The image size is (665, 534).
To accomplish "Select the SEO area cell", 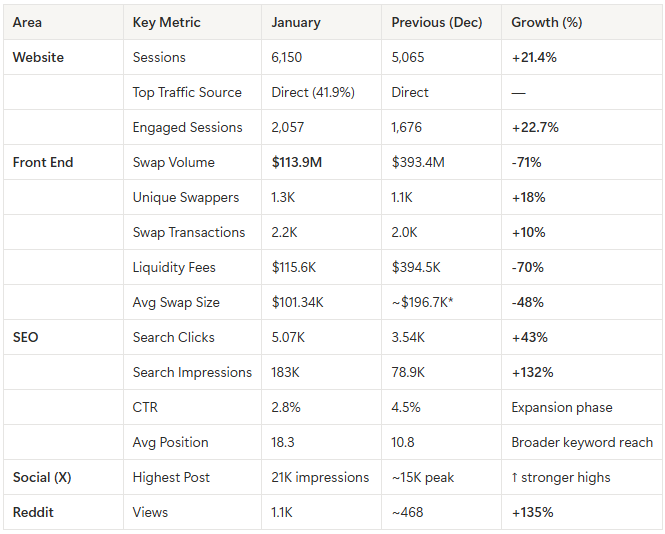I will (x=26, y=337).
